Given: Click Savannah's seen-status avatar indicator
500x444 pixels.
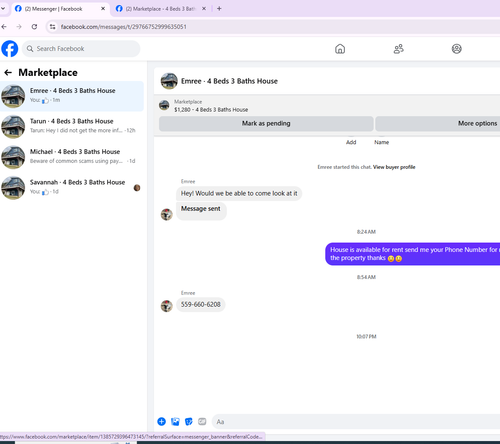Looking at the screenshot, I should [x=137, y=188].
